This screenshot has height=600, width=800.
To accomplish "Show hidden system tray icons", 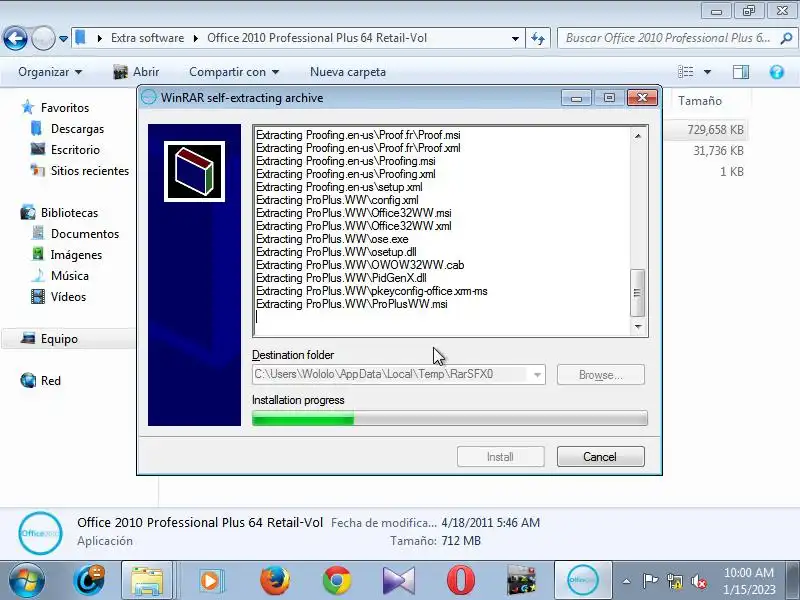I will 627,581.
